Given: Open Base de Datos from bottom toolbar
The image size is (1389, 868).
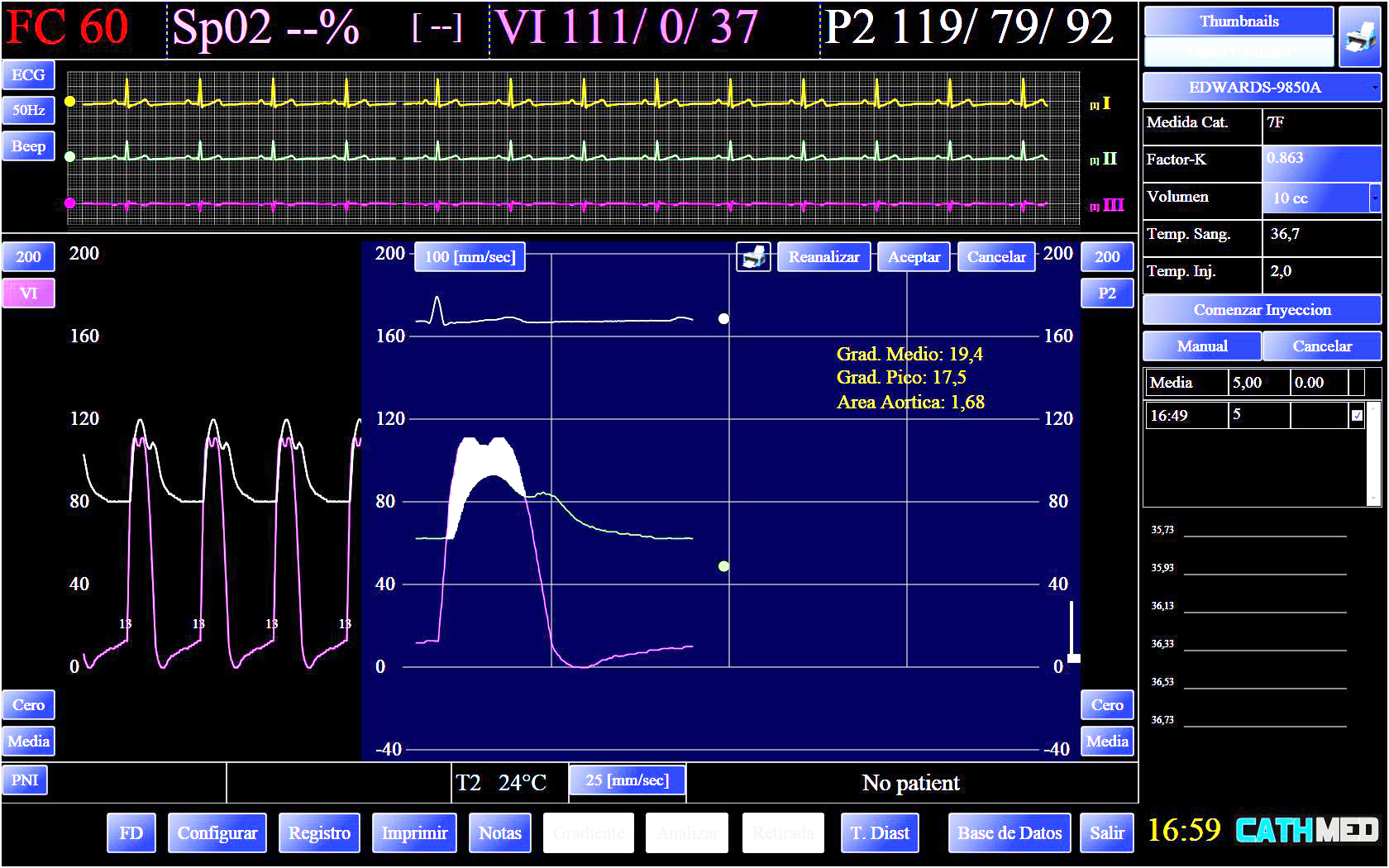Looking at the screenshot, I should tap(1010, 832).
